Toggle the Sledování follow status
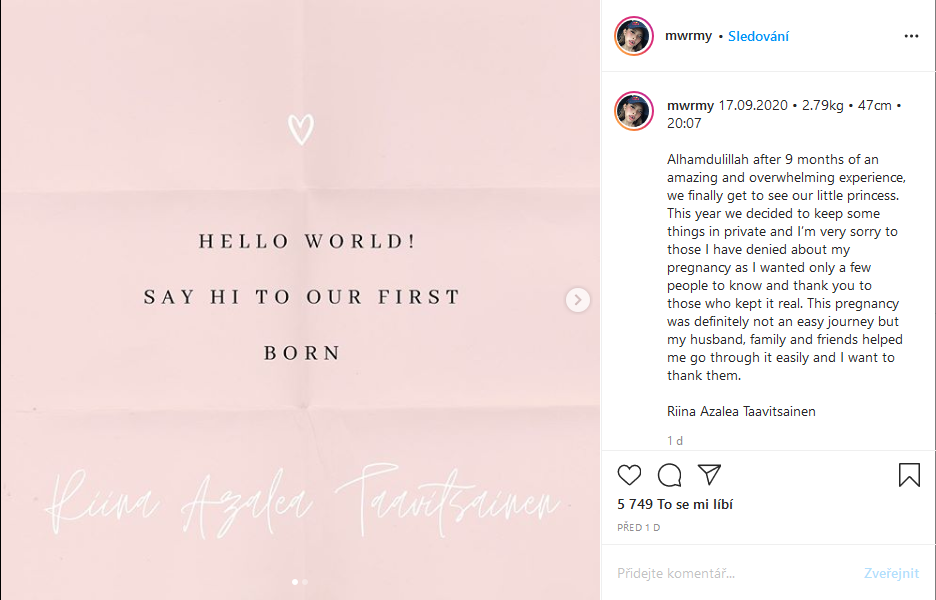Viewport: 936px width, 600px height. (758, 36)
